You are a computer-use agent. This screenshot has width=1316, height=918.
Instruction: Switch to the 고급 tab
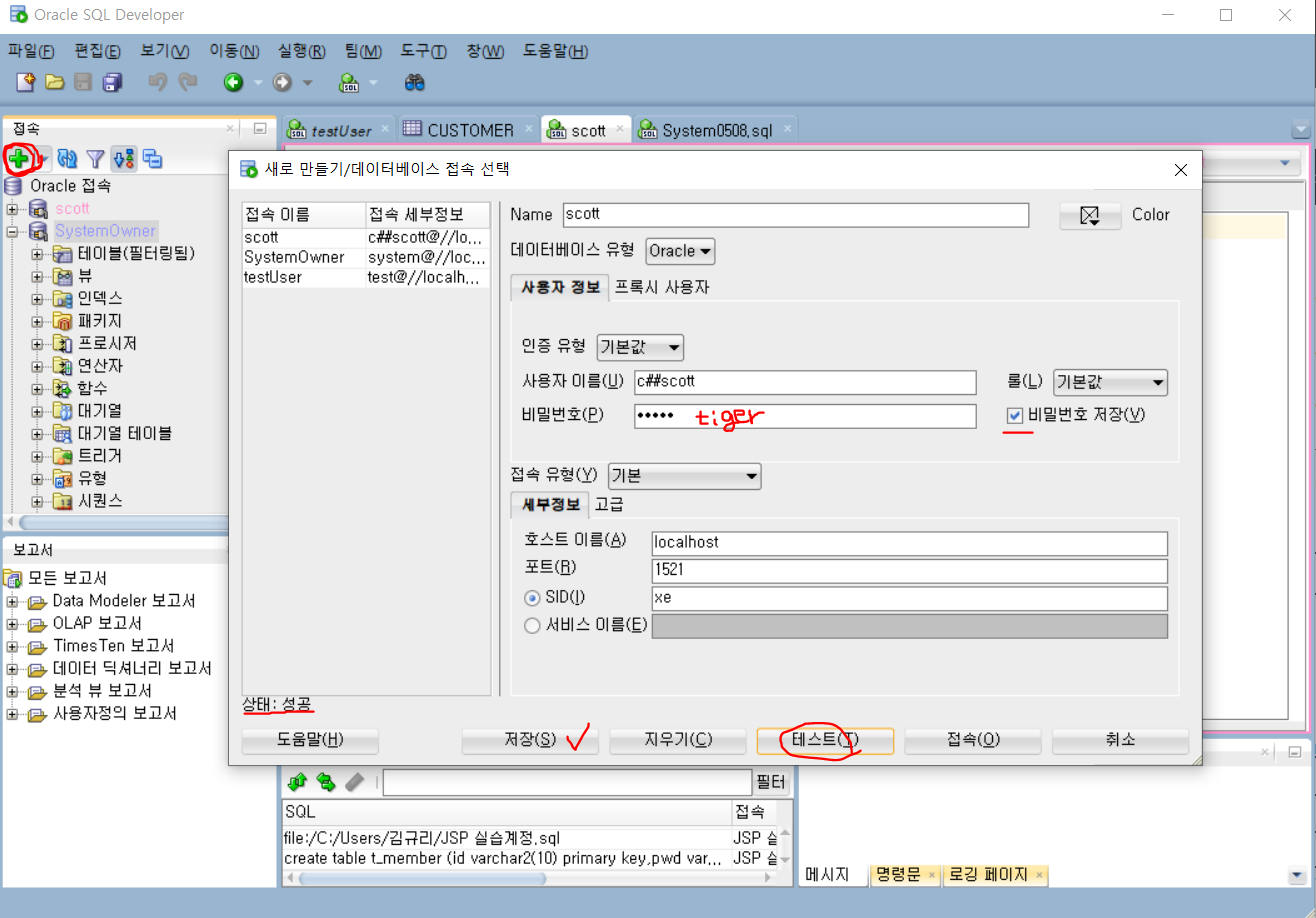609,504
